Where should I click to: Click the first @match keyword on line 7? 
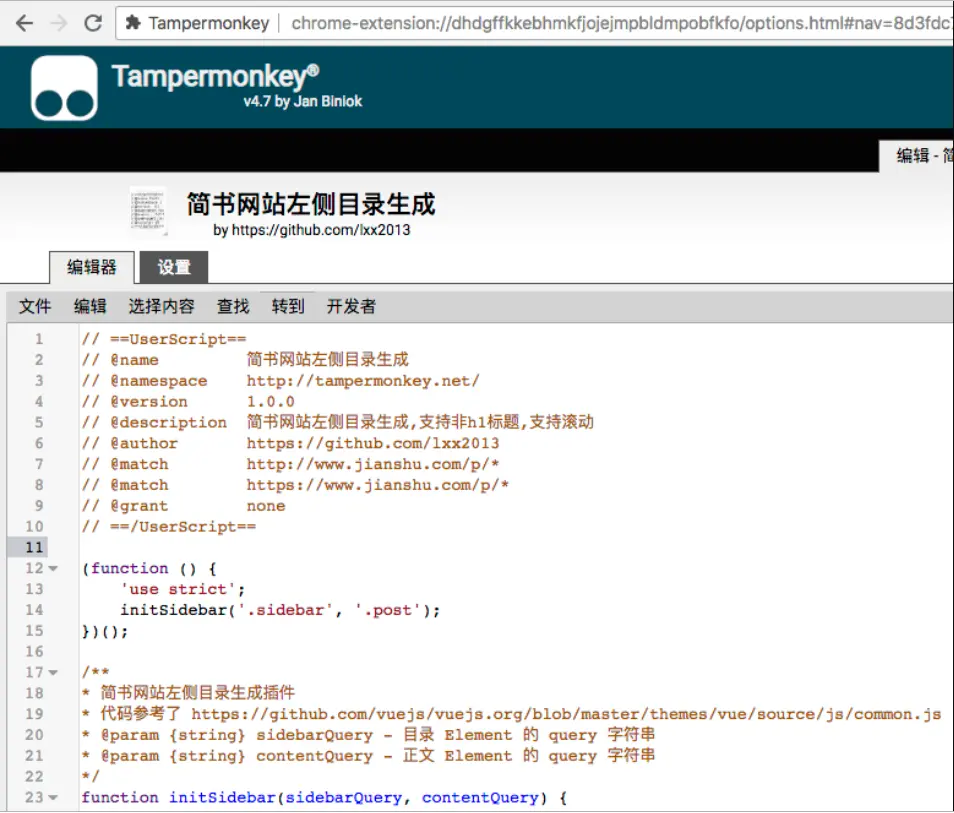pos(139,464)
